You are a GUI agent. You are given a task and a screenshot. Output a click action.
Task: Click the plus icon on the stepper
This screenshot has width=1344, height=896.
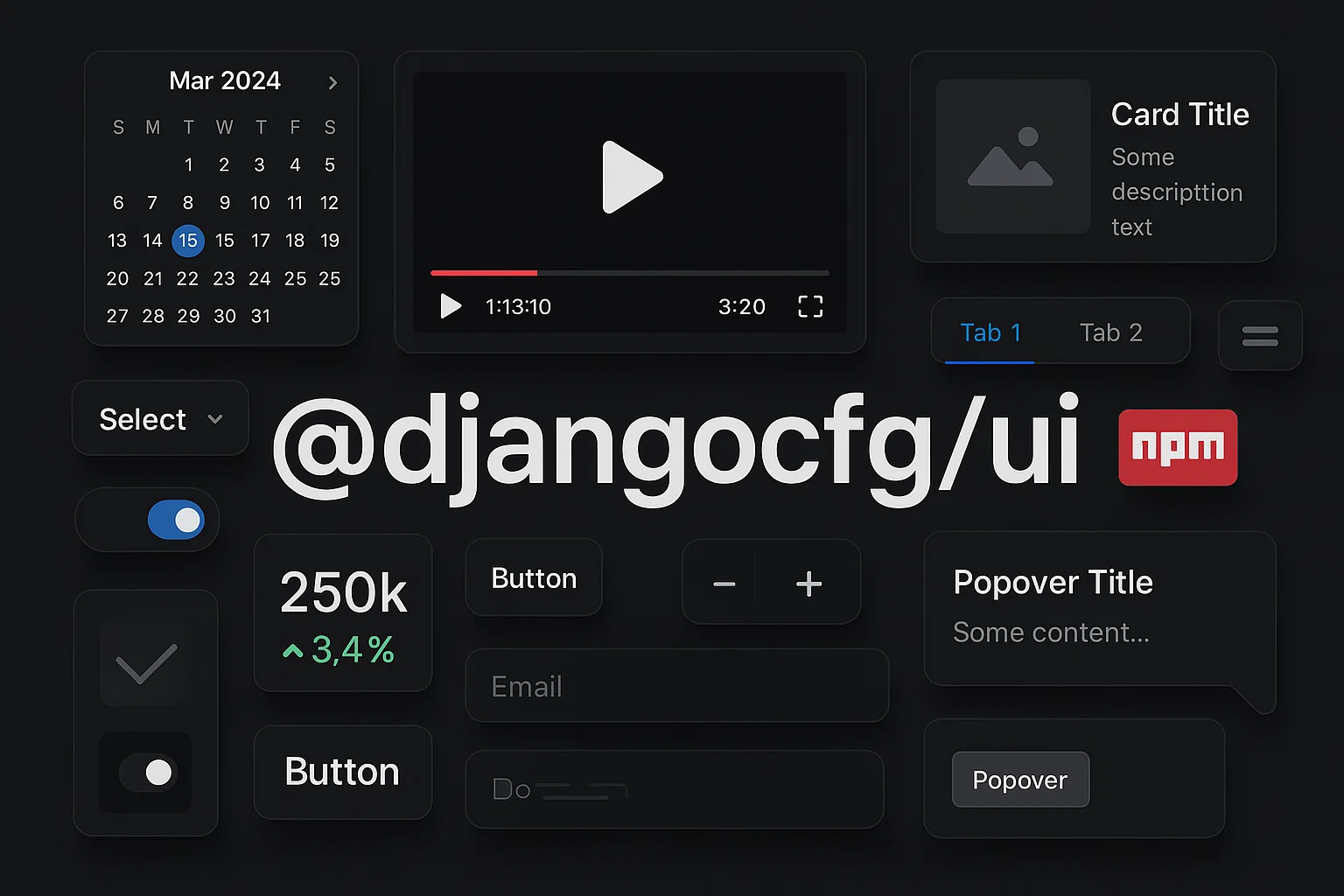(808, 584)
